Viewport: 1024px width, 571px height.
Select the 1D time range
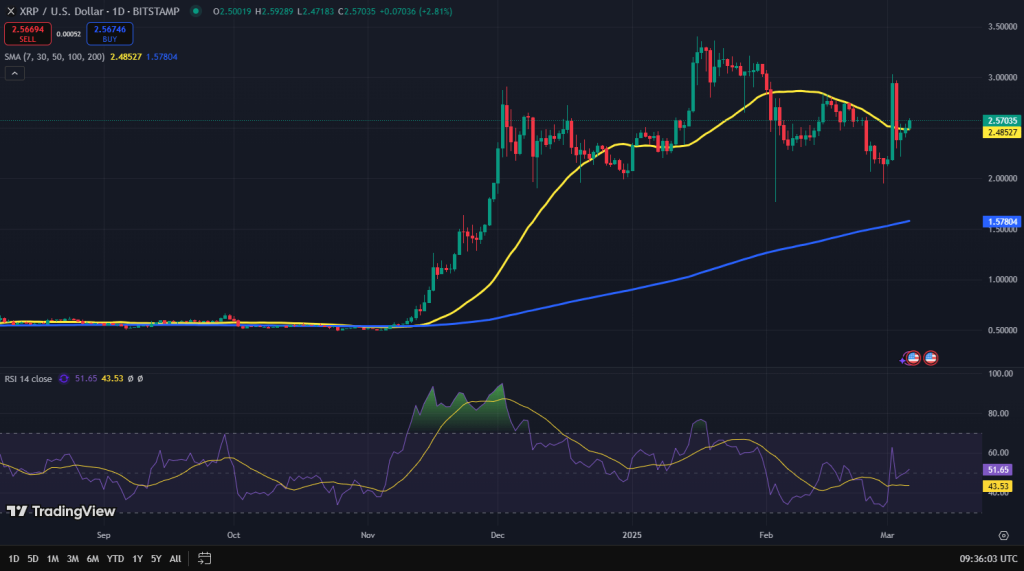click(14, 559)
